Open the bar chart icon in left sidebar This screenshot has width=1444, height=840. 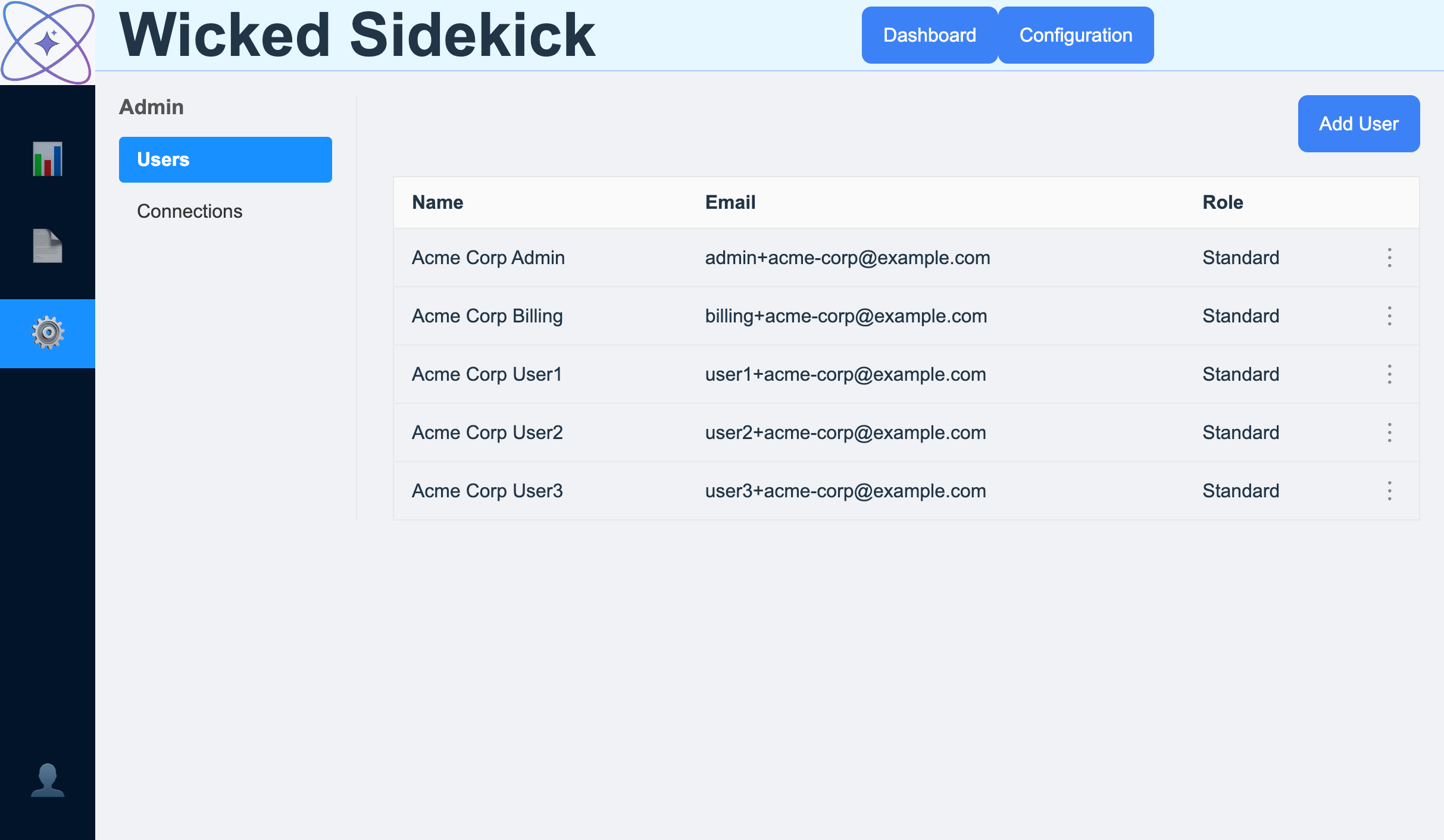[x=47, y=158]
